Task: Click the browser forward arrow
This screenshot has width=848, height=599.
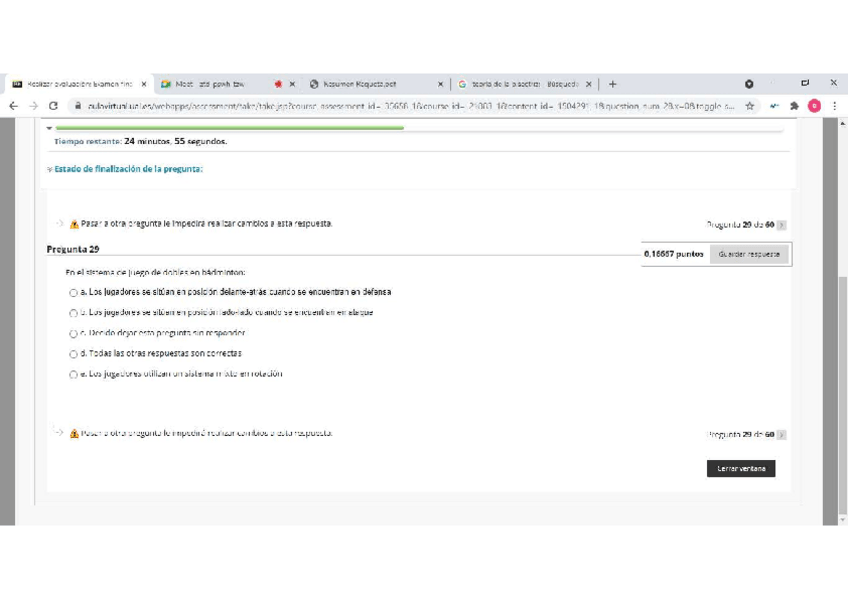Action: (34, 106)
